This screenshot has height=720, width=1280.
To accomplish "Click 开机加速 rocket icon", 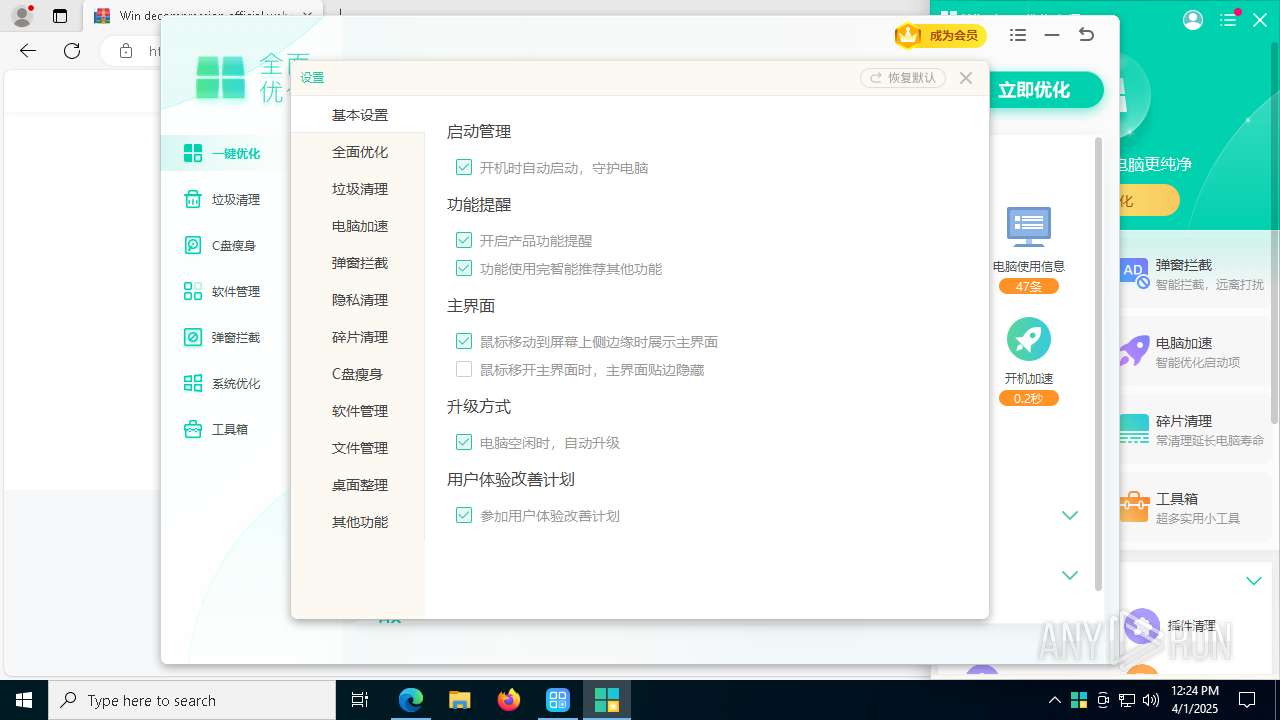I will click(x=1028, y=339).
